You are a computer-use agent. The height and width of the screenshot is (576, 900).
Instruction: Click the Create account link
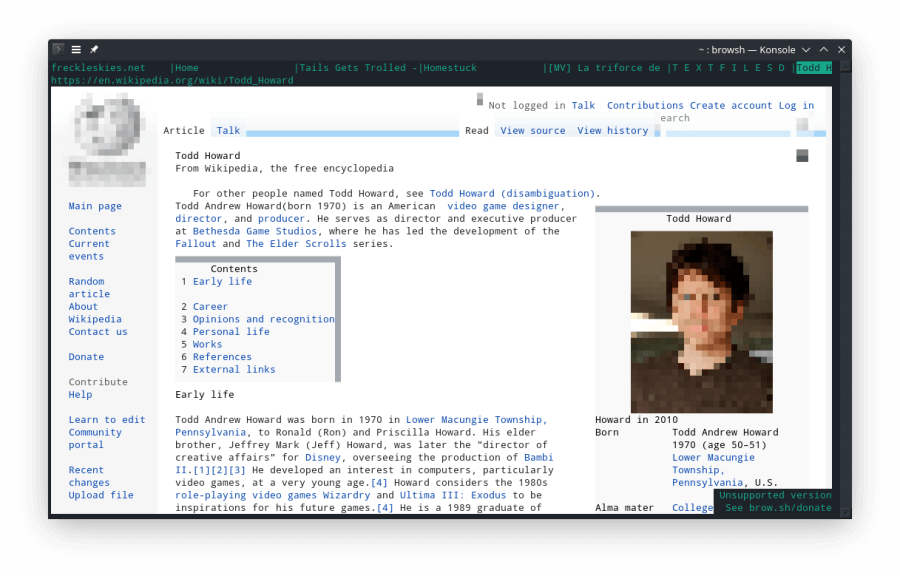[x=731, y=106]
